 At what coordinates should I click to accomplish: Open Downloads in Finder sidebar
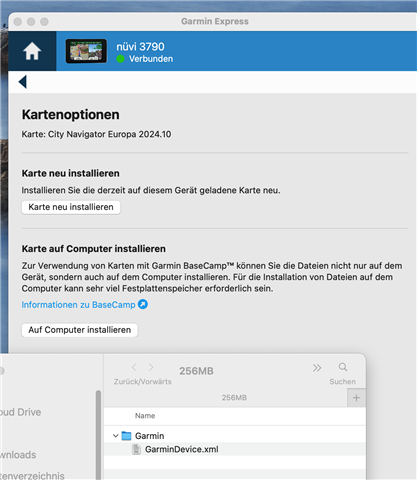click(x=18, y=455)
